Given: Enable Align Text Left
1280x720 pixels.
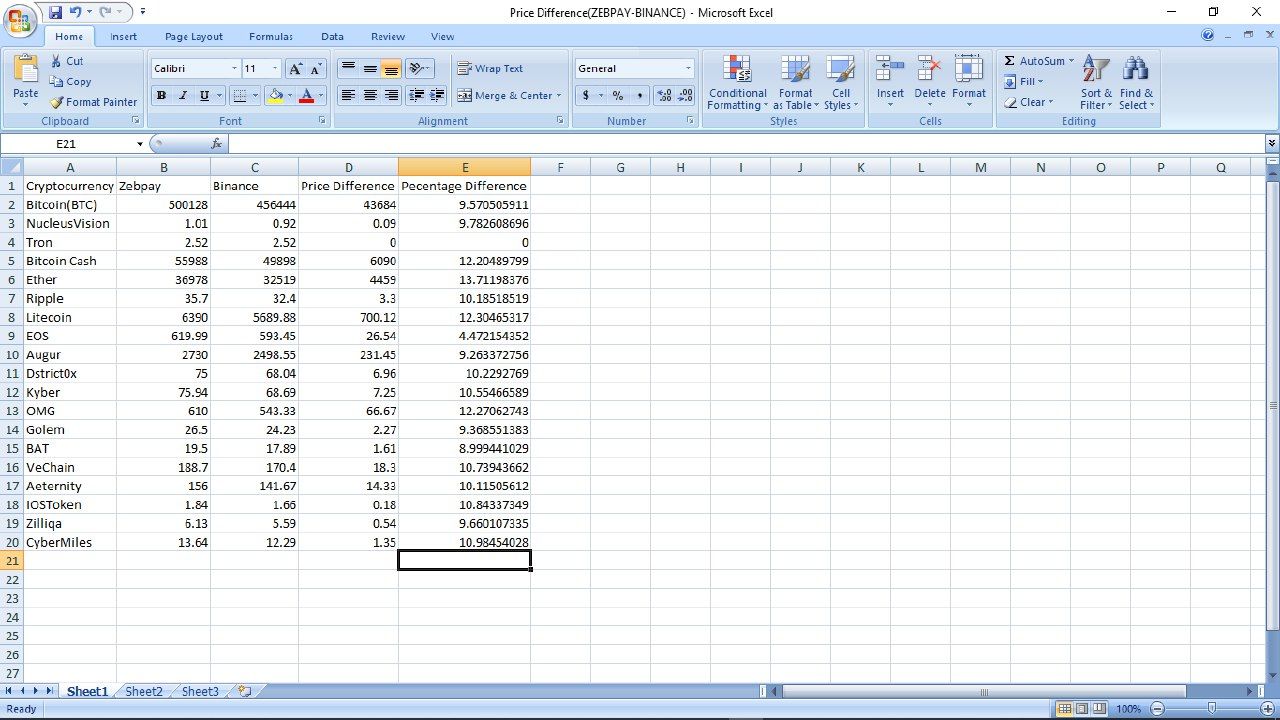Looking at the screenshot, I should tap(348, 96).
